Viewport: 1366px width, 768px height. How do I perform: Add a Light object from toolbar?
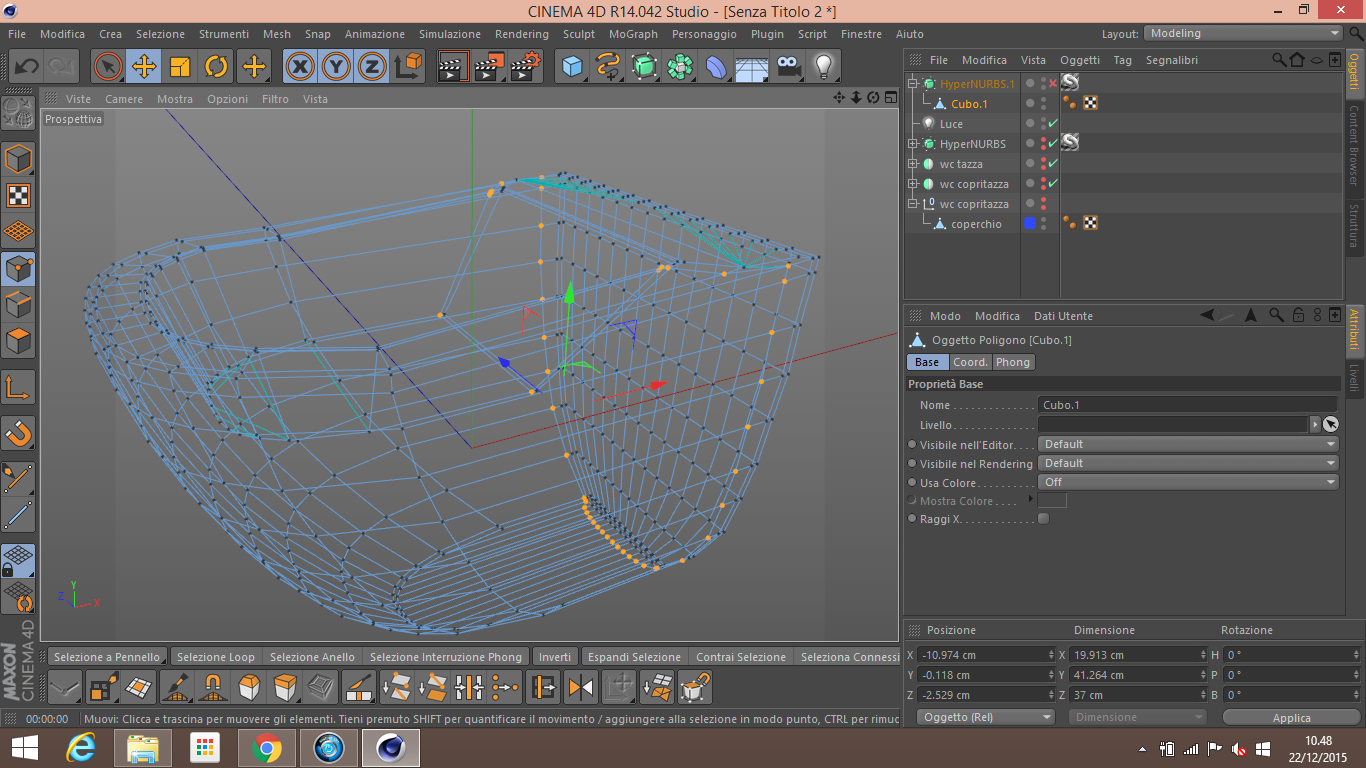click(823, 67)
